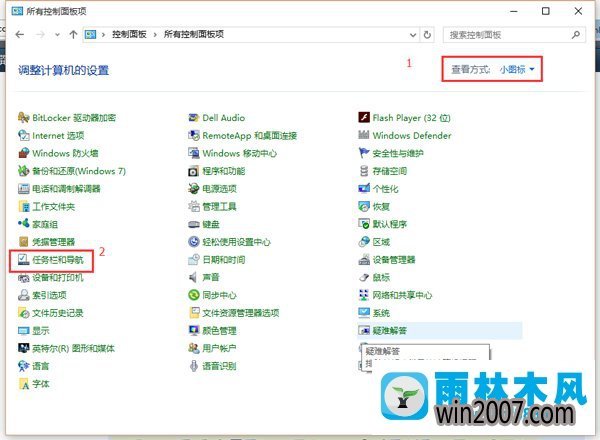600x440 pixels.
Task: Click the search magnifier icon
Action: [x=576, y=35]
